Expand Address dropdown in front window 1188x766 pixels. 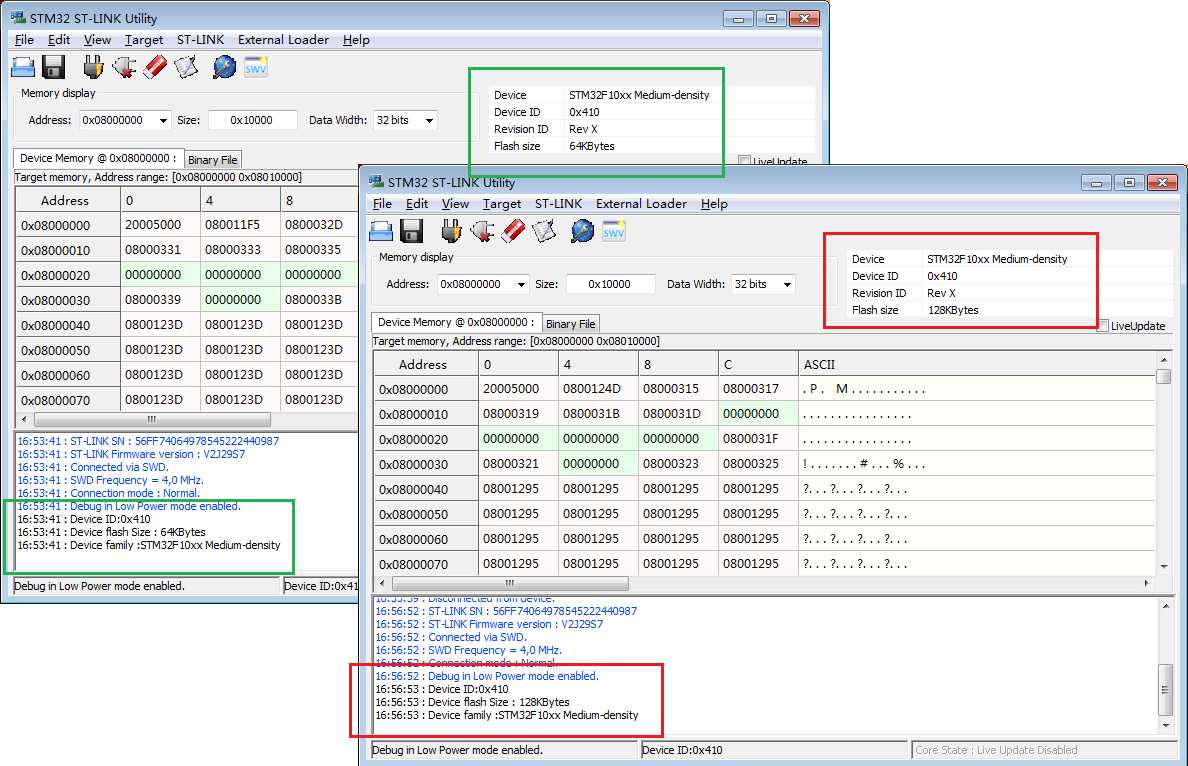point(521,285)
